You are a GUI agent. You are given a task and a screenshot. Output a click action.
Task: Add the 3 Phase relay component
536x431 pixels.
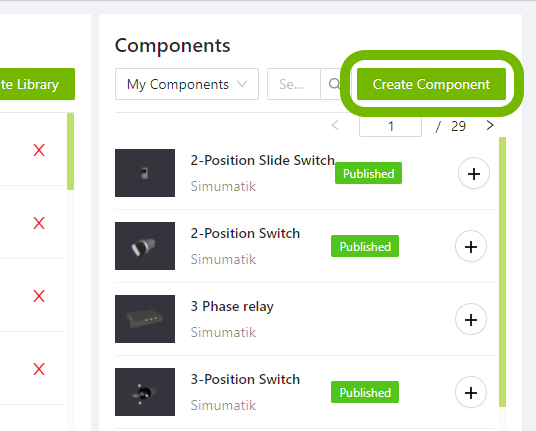point(471,319)
